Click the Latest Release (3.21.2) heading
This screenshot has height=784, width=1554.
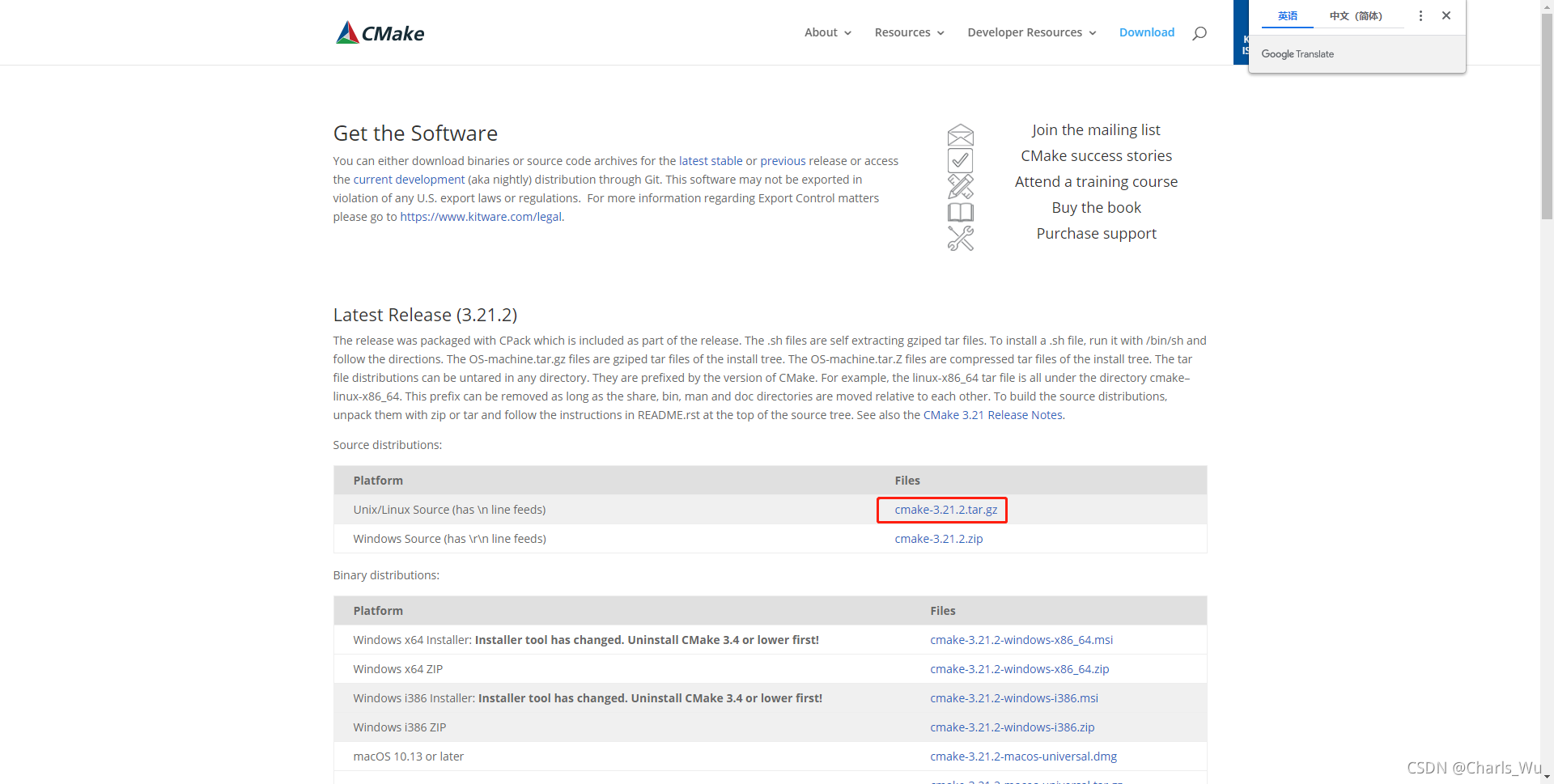click(425, 315)
